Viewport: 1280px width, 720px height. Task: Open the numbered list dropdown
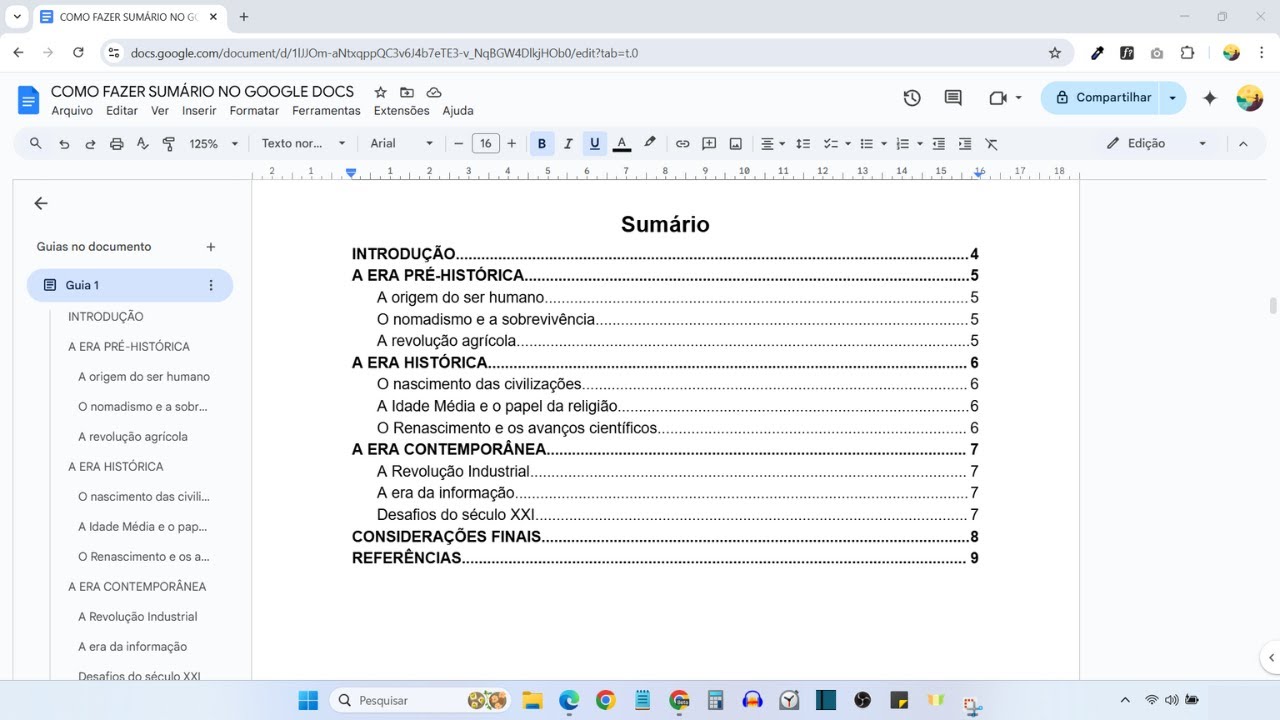[x=920, y=144]
